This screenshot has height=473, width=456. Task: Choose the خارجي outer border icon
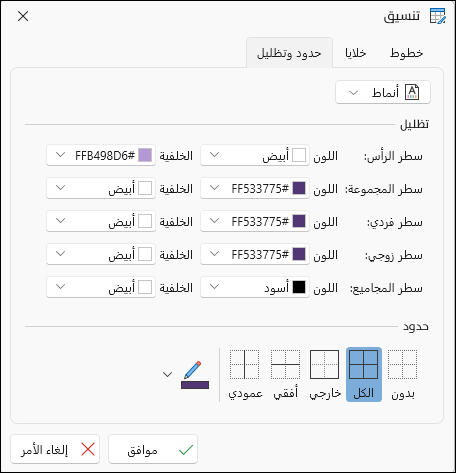pyautogui.click(x=325, y=365)
